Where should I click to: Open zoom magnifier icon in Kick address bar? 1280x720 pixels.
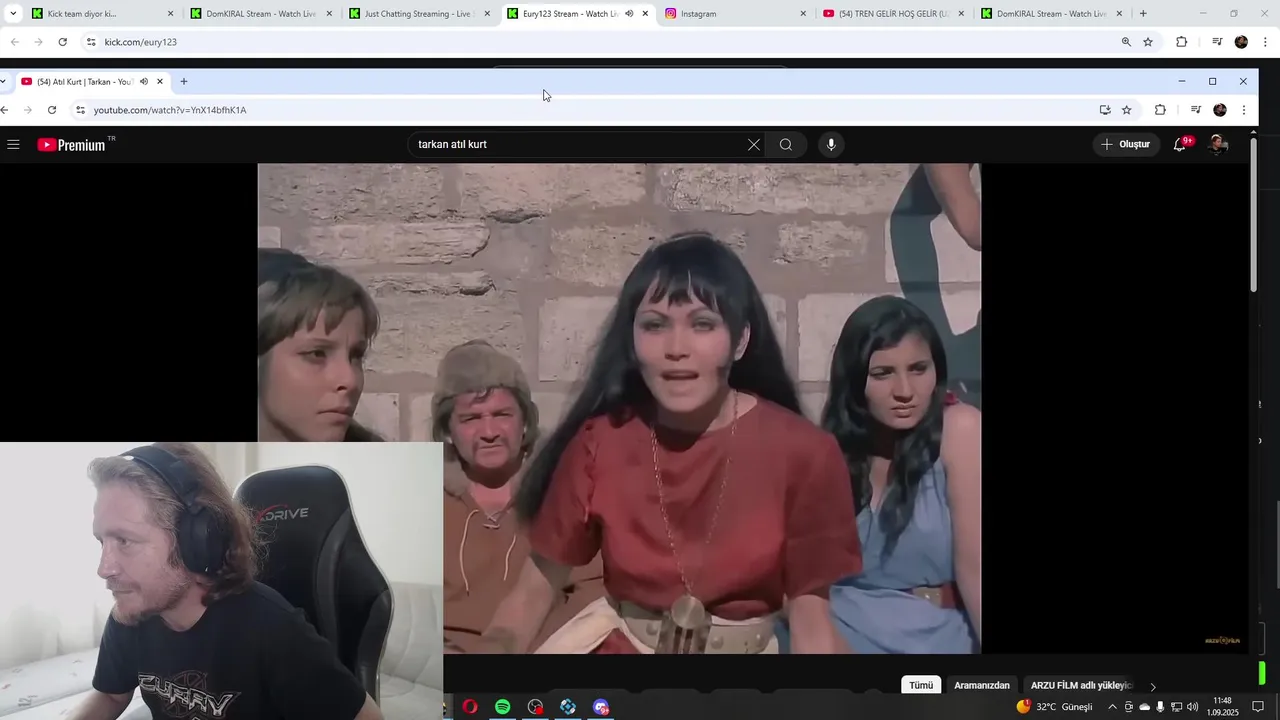(x=1126, y=42)
